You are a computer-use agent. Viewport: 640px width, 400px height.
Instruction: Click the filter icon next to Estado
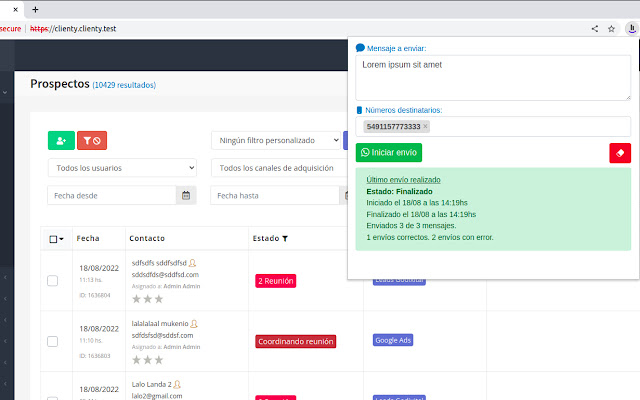(x=285, y=238)
